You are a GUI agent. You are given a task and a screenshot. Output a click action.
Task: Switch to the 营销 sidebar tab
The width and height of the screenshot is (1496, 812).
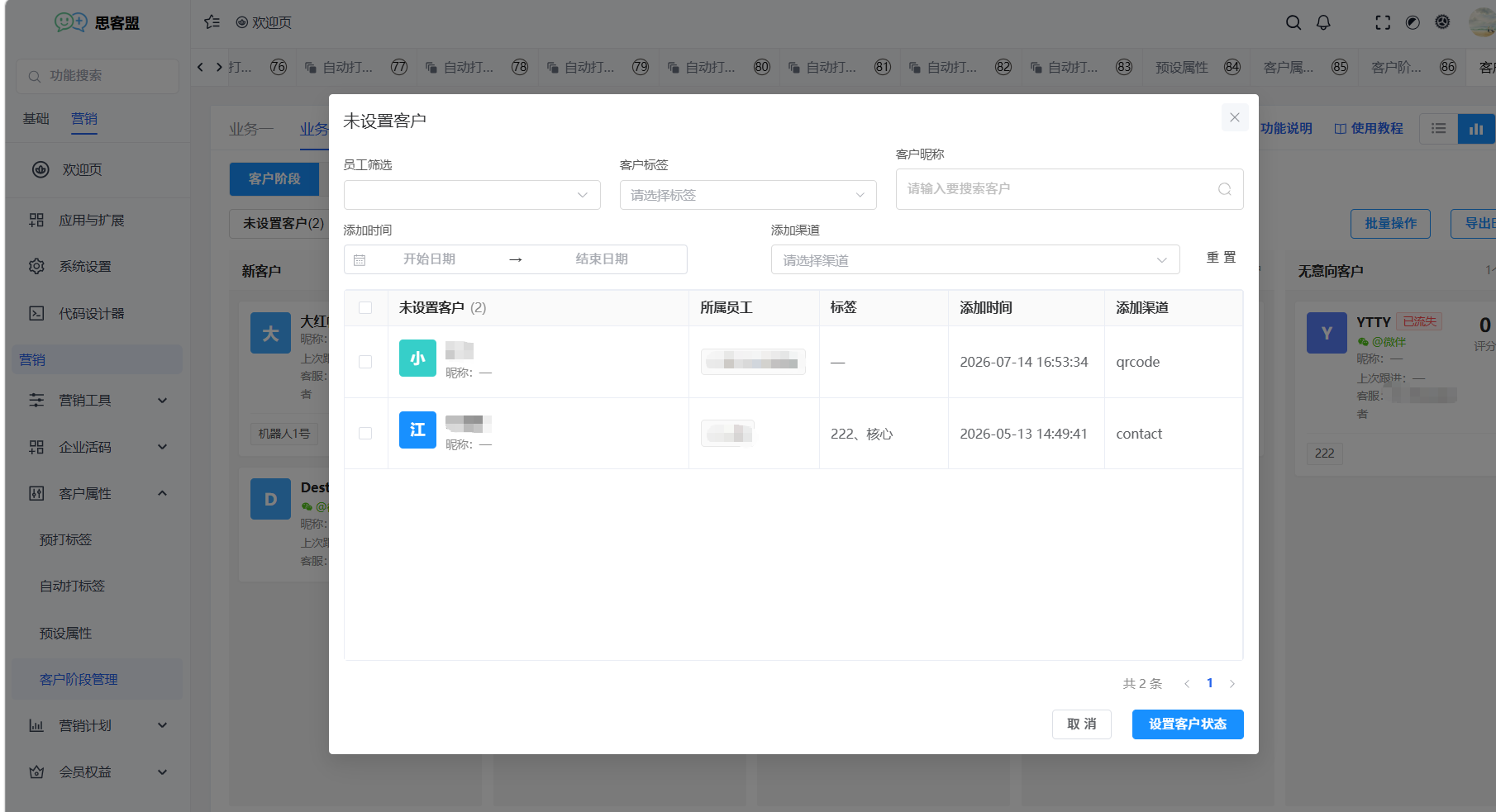tap(84, 119)
